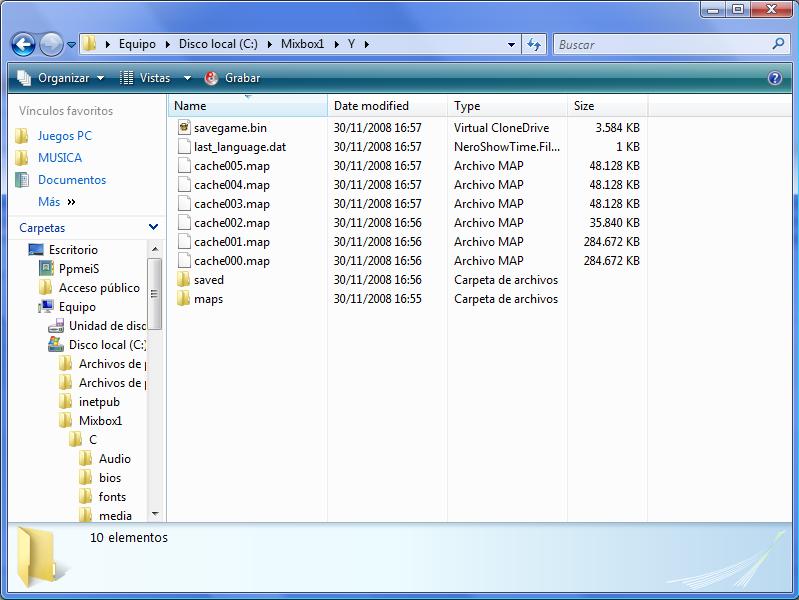
Task: Click the Grabar toolbar button
Action: coord(232,78)
